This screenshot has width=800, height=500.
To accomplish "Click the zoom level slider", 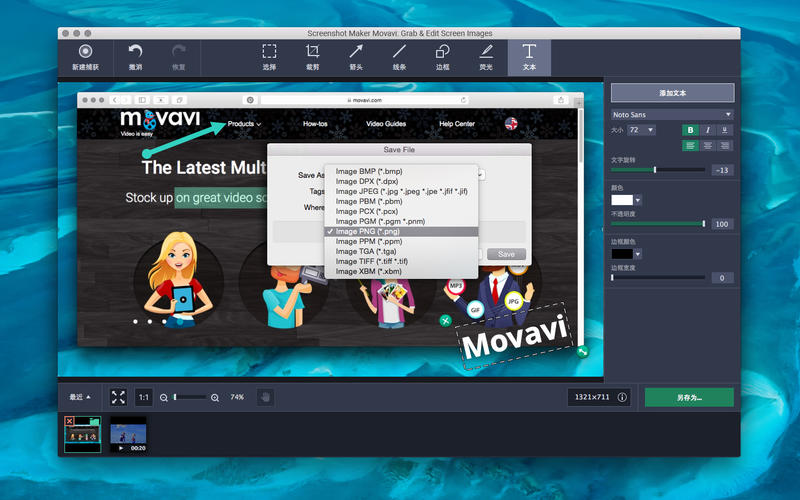I will click(190, 397).
